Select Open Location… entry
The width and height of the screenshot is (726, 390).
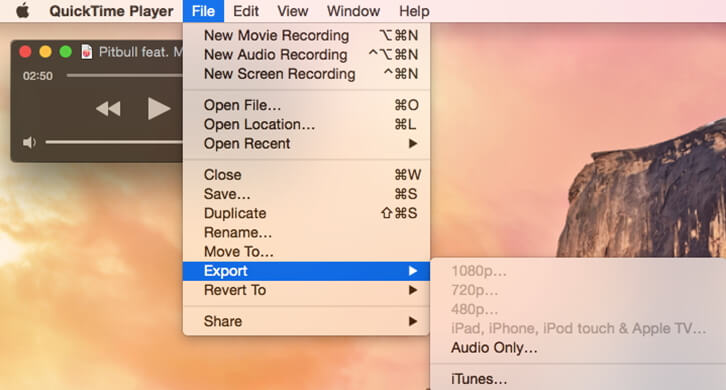pos(307,125)
